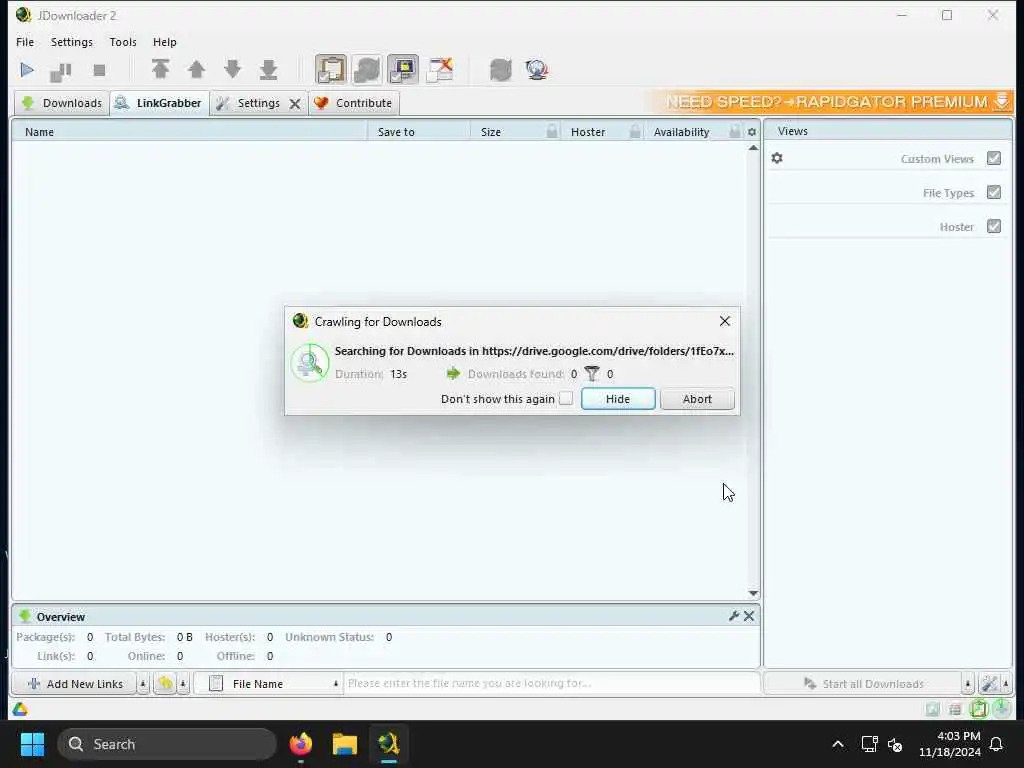Open the column settings gear in table header
1024x768 pixels.
coord(752,132)
